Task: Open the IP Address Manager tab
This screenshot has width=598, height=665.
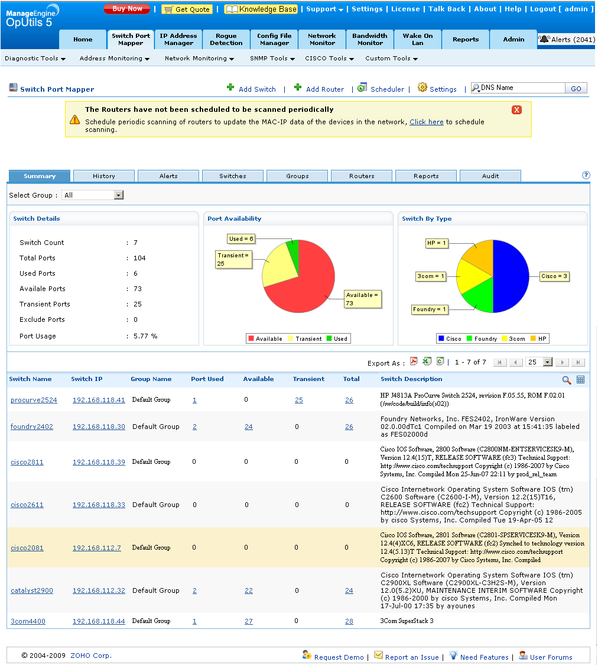Action: [178, 39]
